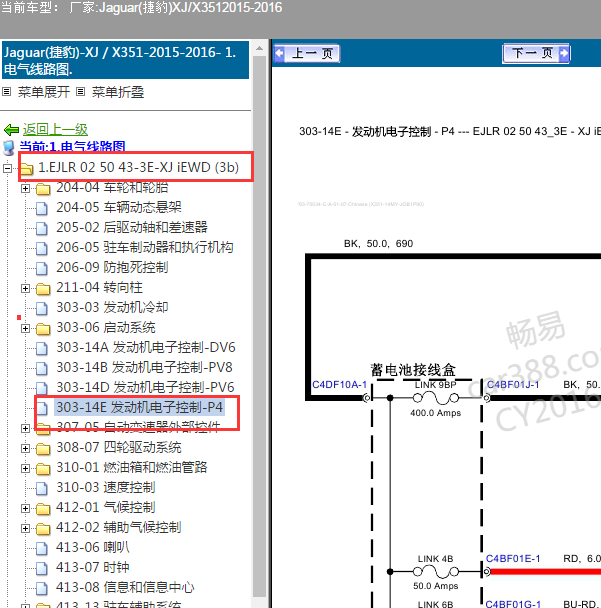Click connector label C4BF01J-1
Screen dimensions: 601x608
click(513, 385)
